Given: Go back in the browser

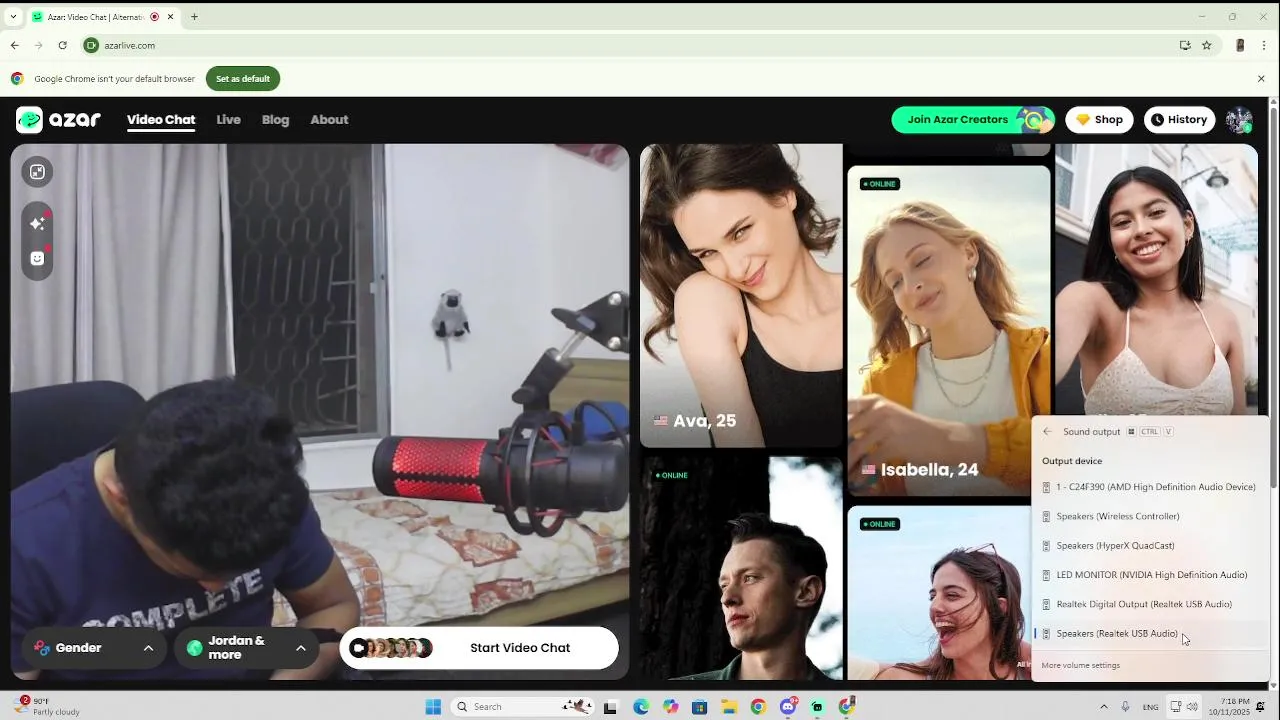Looking at the screenshot, I should 14,45.
